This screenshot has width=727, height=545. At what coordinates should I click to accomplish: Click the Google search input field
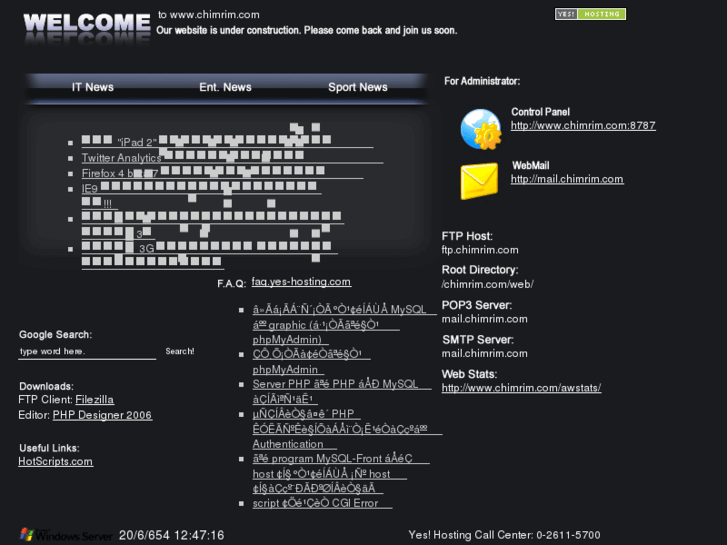[87, 352]
